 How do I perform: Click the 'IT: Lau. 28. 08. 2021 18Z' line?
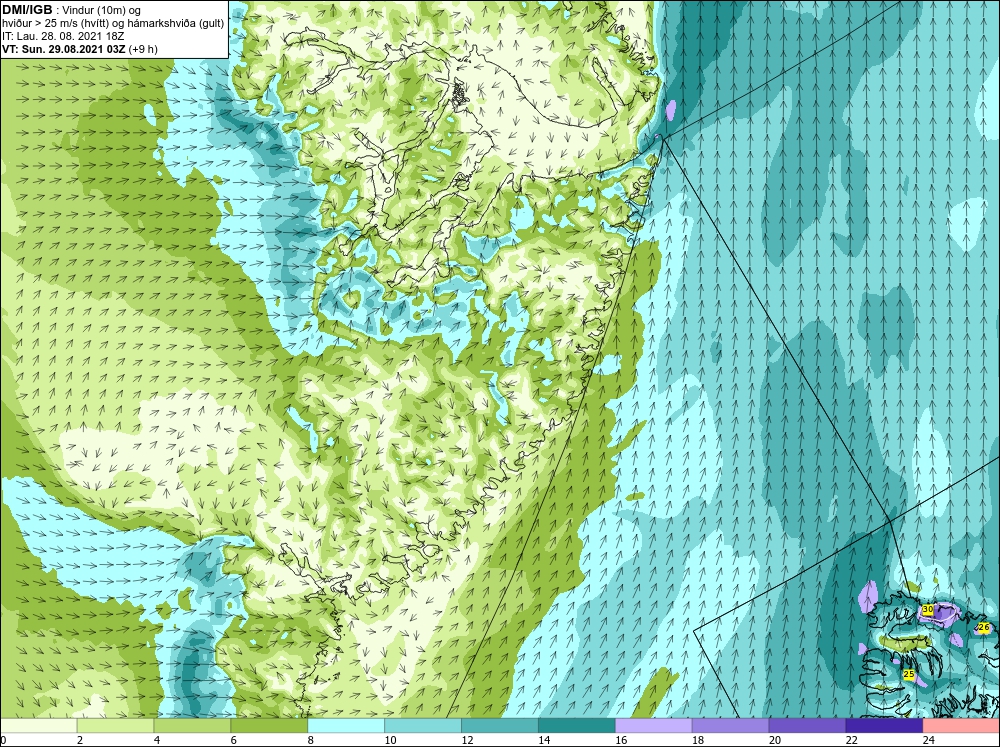[x=63, y=36]
